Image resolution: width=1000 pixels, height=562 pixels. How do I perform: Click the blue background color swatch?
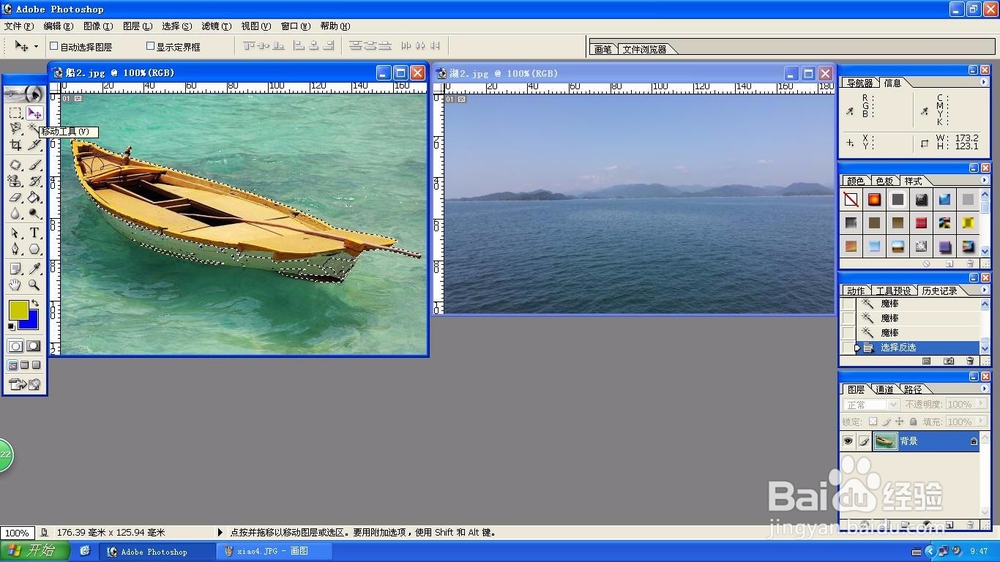click(32, 321)
